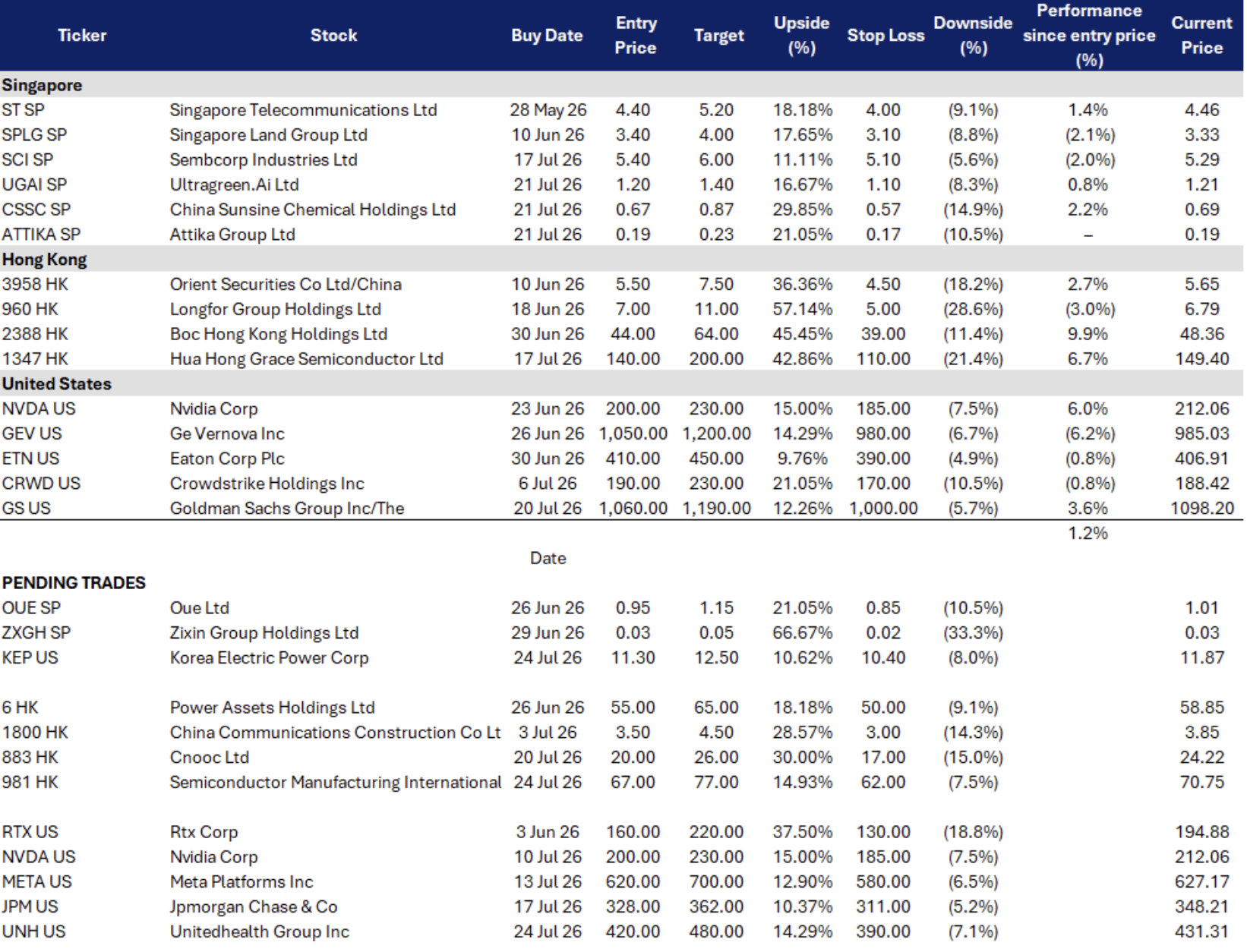Image resolution: width=1247 pixels, height=952 pixels.
Task: Click downside (33.3%) for Zixin Group
Action: (x=973, y=633)
